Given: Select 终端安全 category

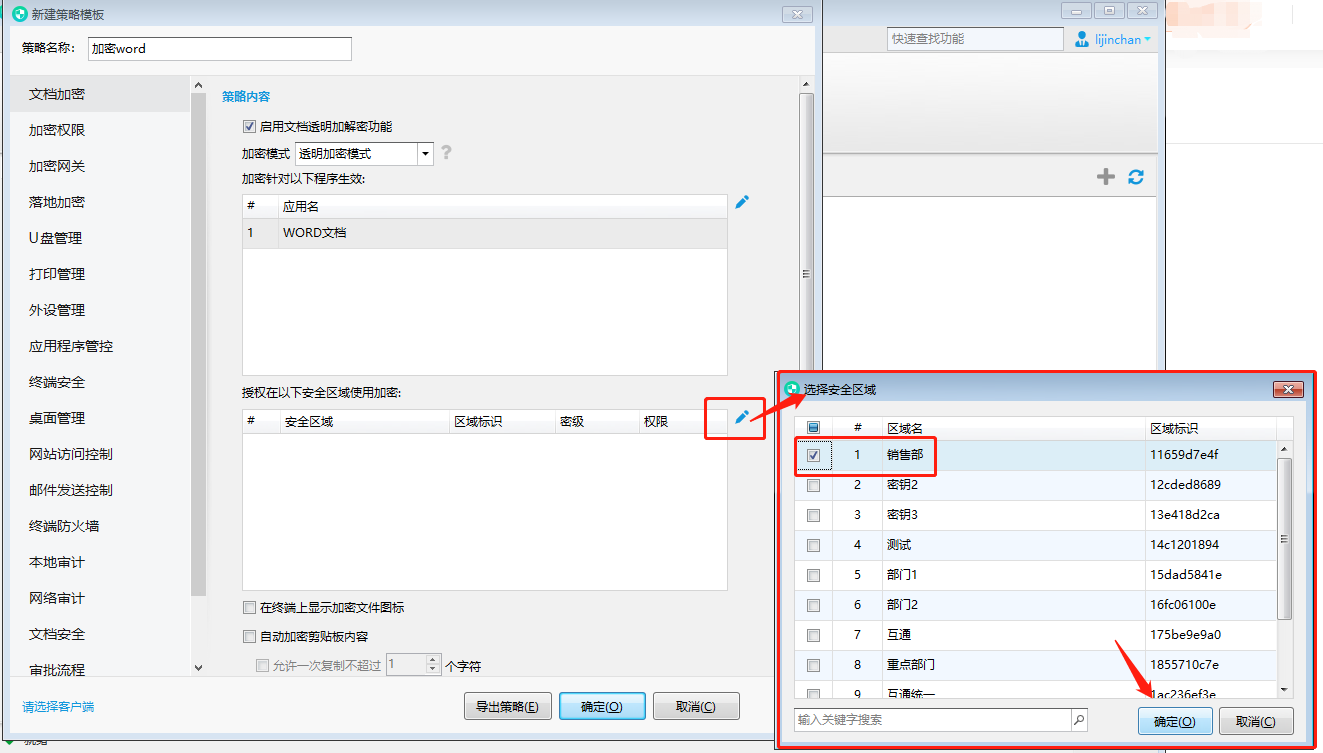Looking at the screenshot, I should [100, 382].
